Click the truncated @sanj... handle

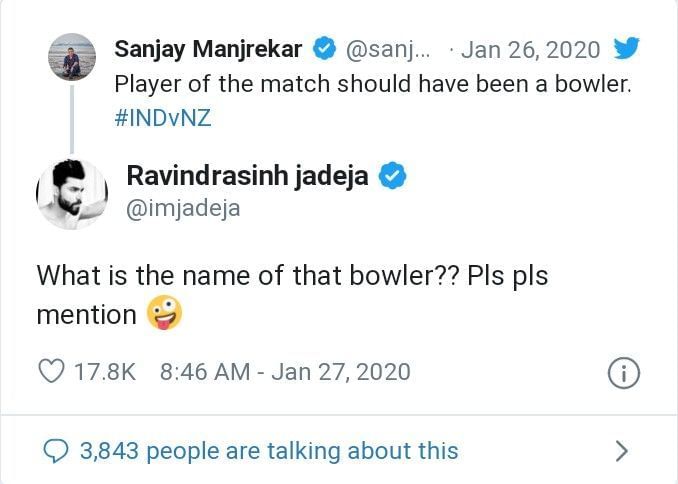tap(387, 48)
